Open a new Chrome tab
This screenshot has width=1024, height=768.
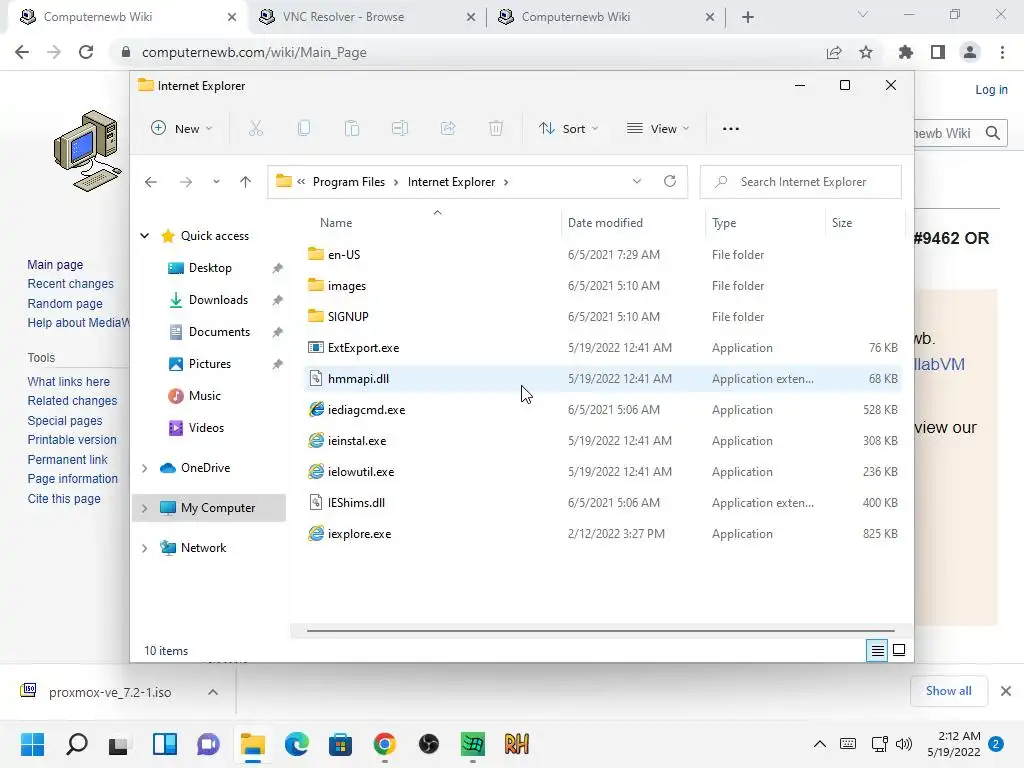click(x=748, y=17)
